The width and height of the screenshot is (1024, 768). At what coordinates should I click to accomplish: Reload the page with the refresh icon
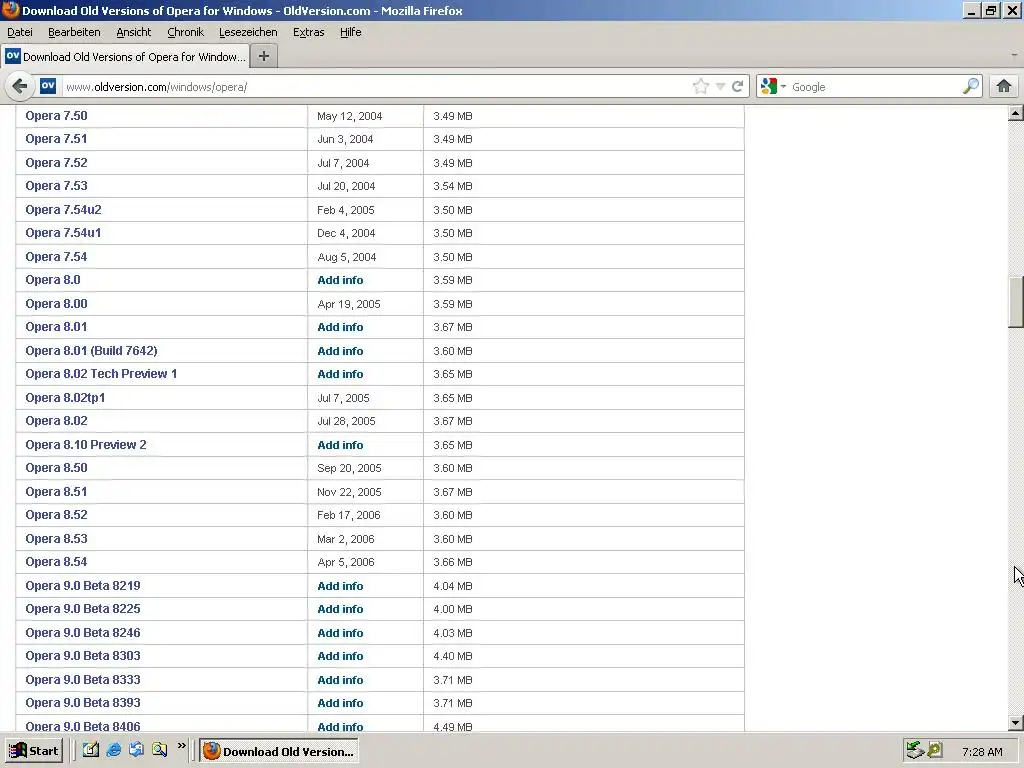point(737,86)
